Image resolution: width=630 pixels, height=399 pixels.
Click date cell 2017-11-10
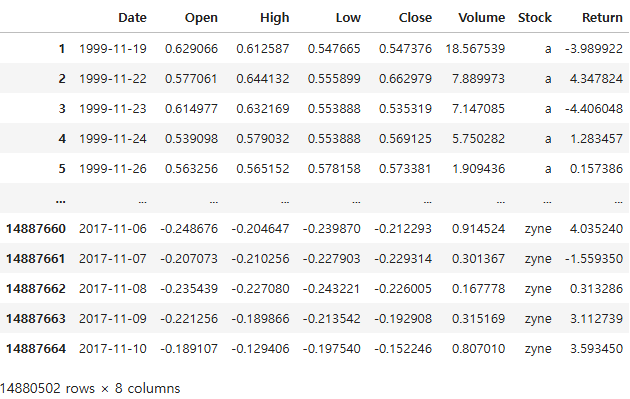click(112, 349)
